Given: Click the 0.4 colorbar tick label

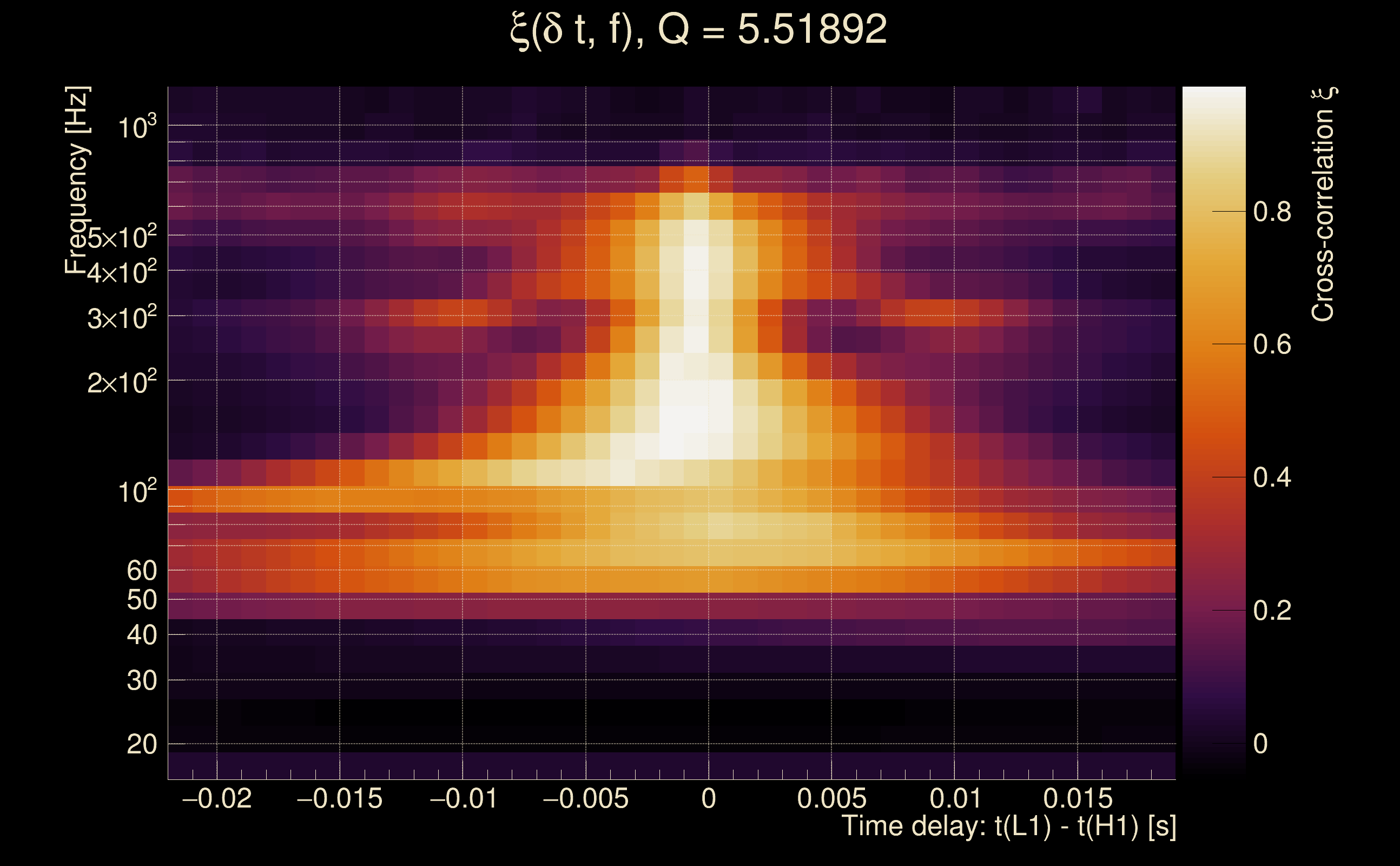Looking at the screenshot, I should (1272, 478).
